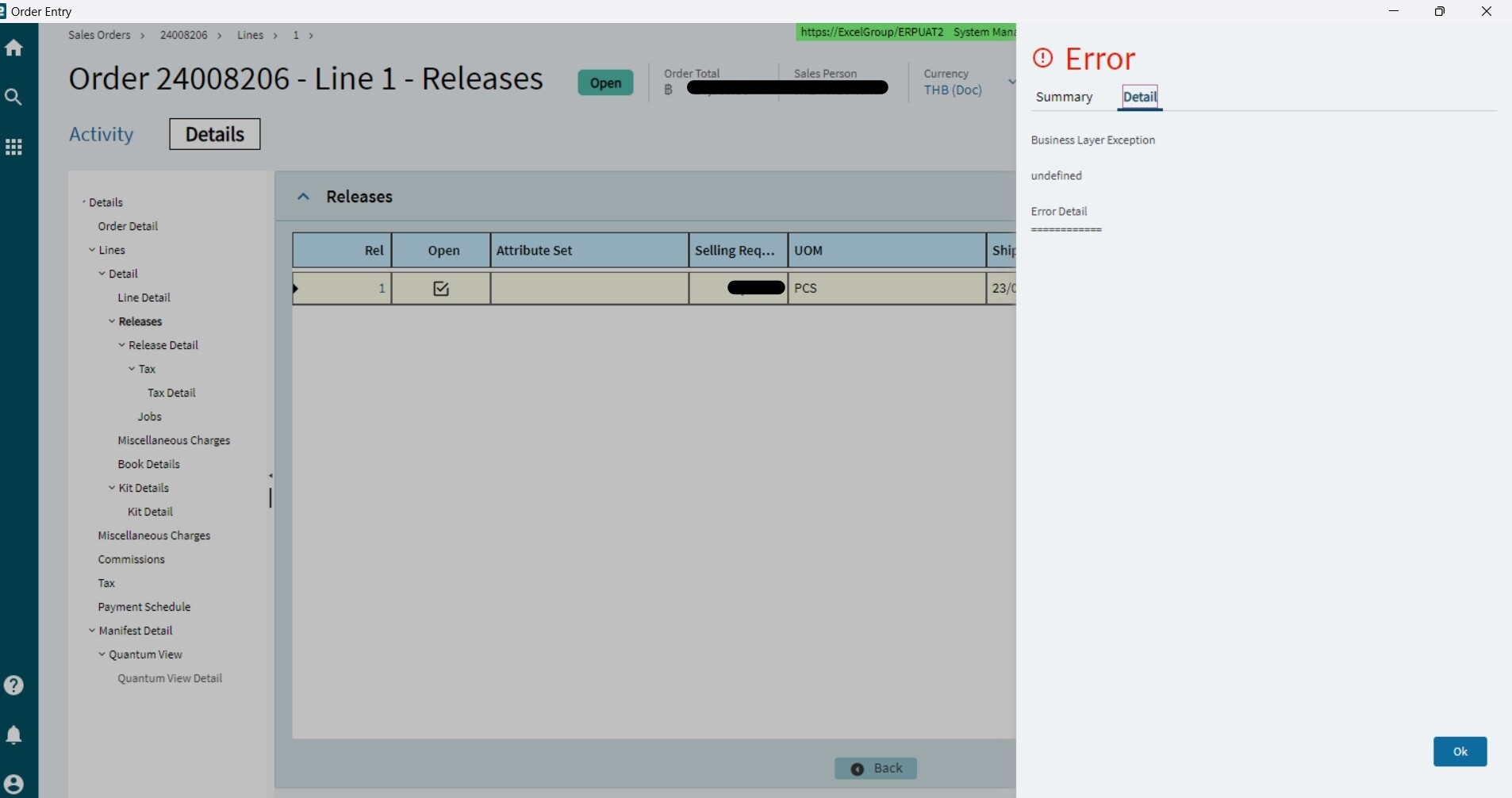Open the notifications bell icon
This screenshot has height=798, width=1512.
(x=15, y=735)
